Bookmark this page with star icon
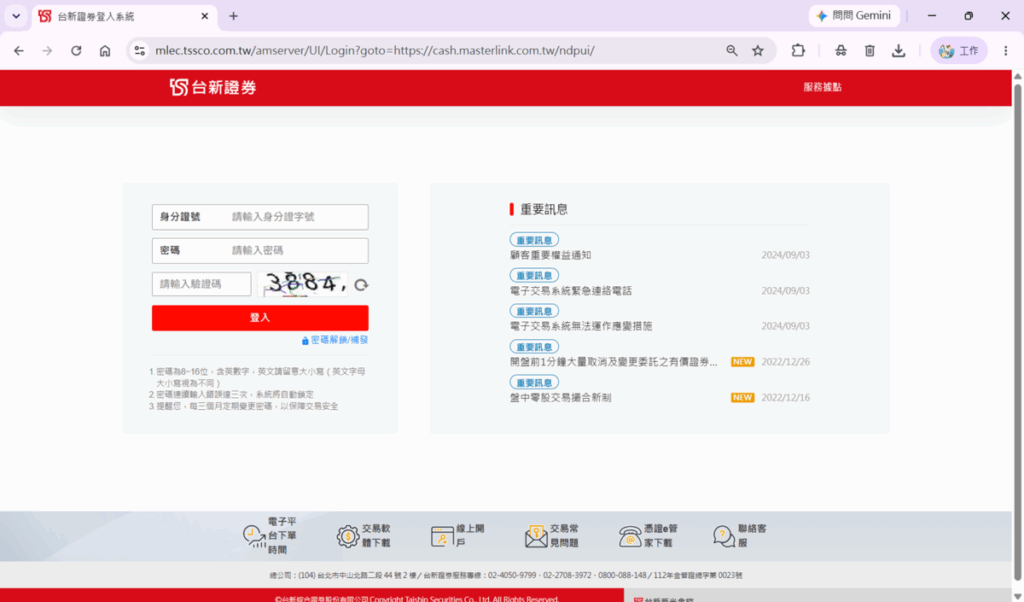This screenshot has width=1024, height=602. click(x=758, y=50)
